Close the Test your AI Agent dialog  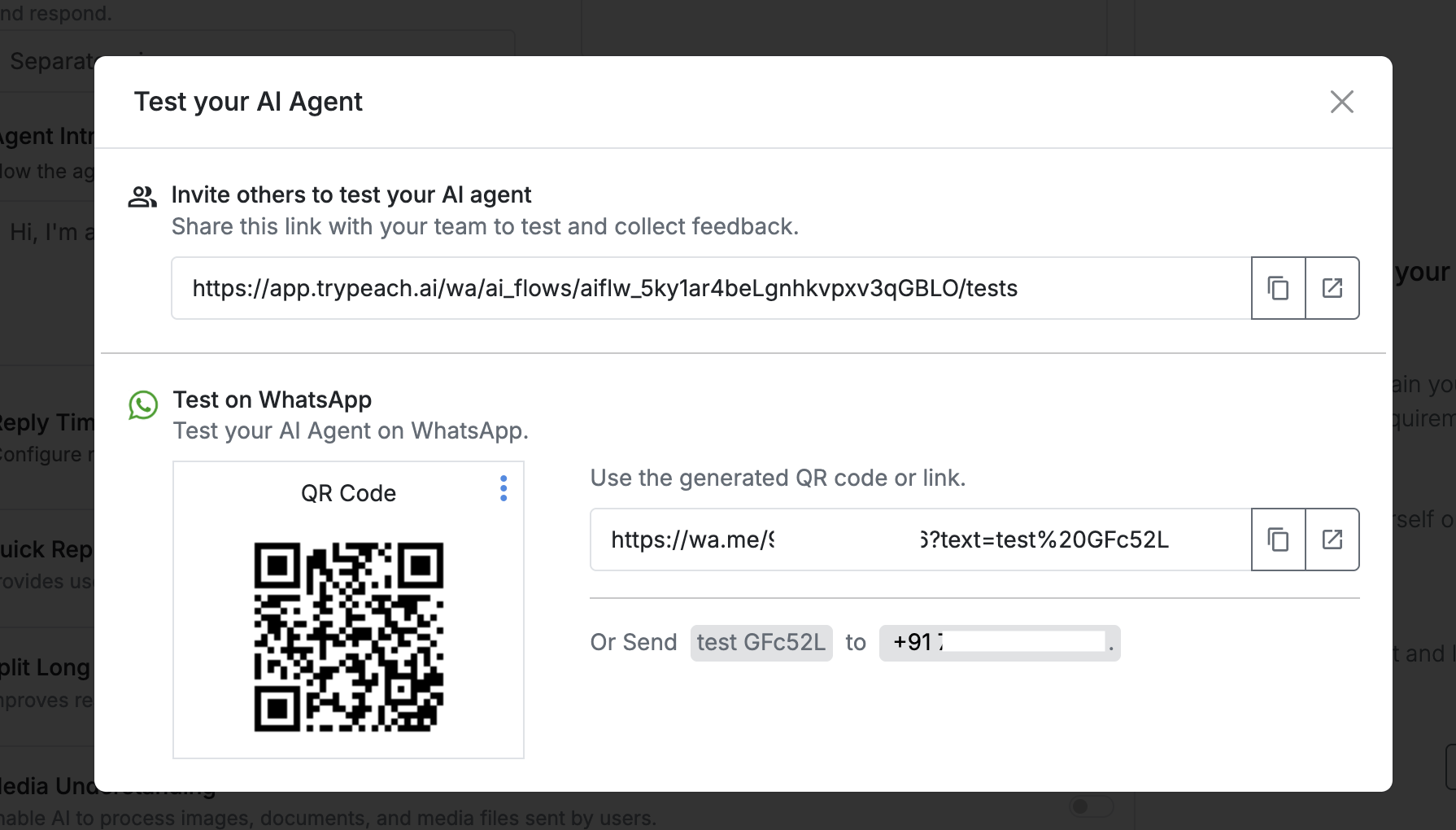tap(1341, 102)
